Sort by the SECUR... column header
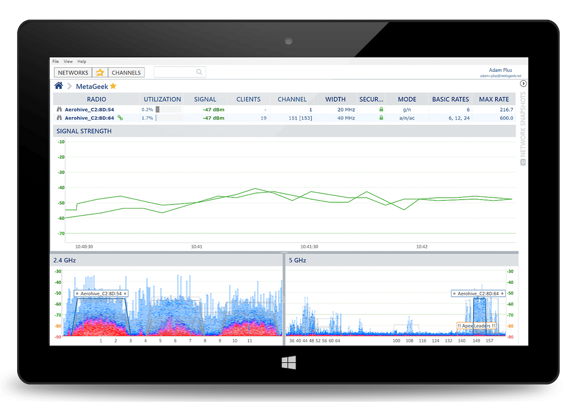Viewport: 574px width, 402px height. coord(371,99)
